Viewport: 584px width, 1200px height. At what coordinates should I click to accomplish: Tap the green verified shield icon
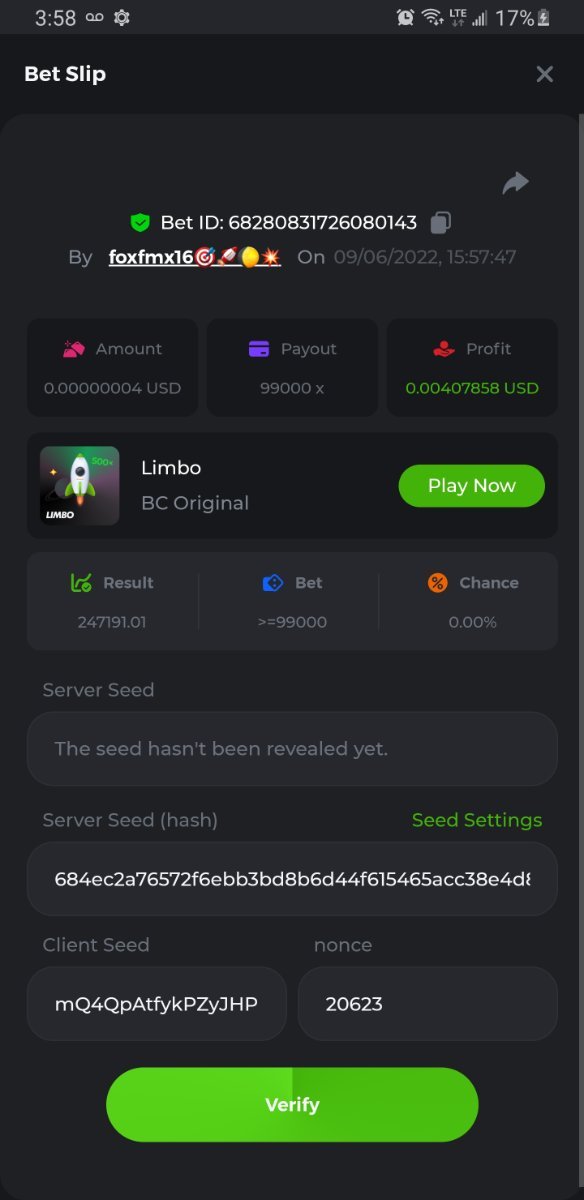[140, 222]
